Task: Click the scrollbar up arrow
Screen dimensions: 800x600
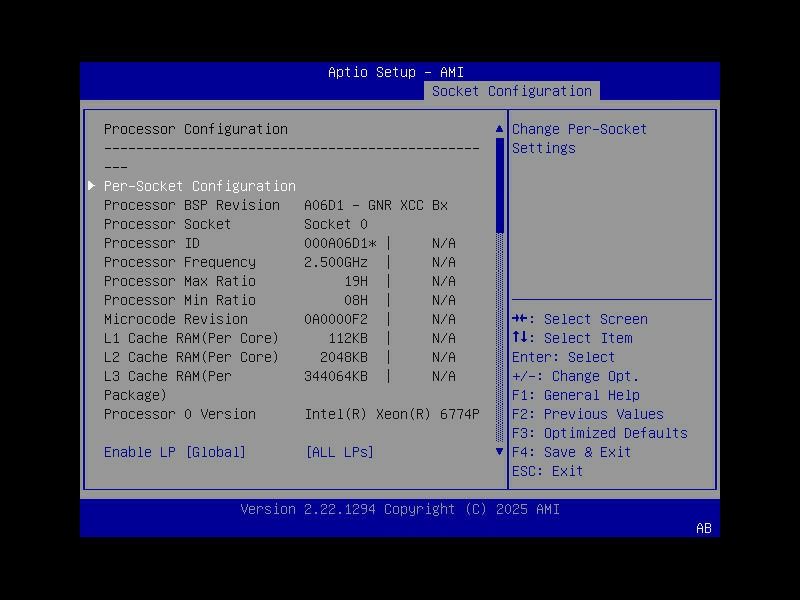Action: pyautogui.click(x=499, y=128)
